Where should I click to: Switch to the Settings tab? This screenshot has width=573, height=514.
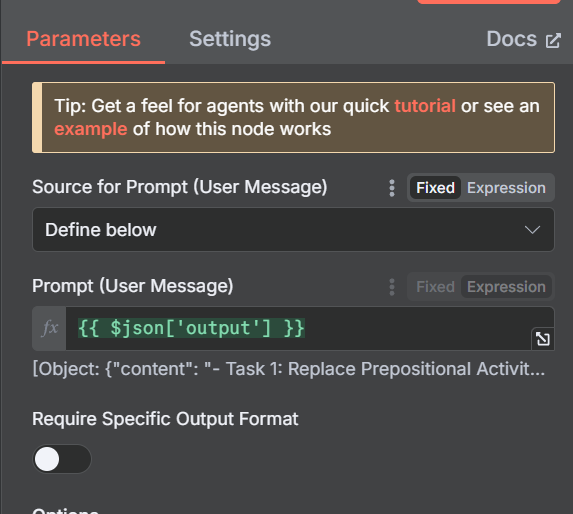(230, 39)
